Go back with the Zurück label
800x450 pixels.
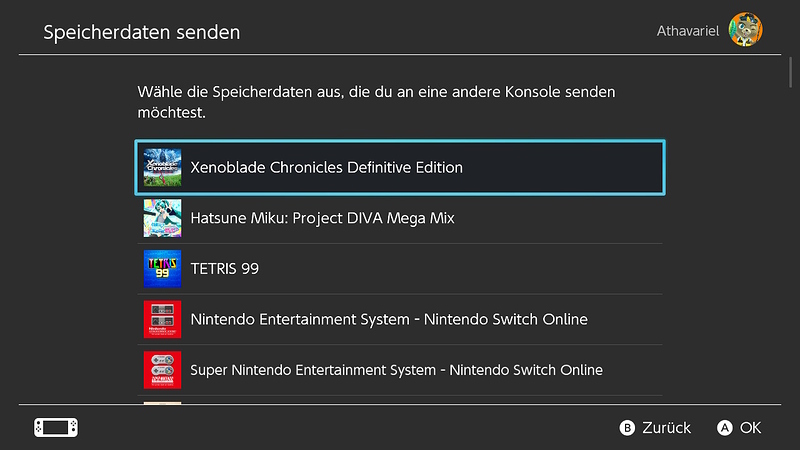click(x=666, y=428)
